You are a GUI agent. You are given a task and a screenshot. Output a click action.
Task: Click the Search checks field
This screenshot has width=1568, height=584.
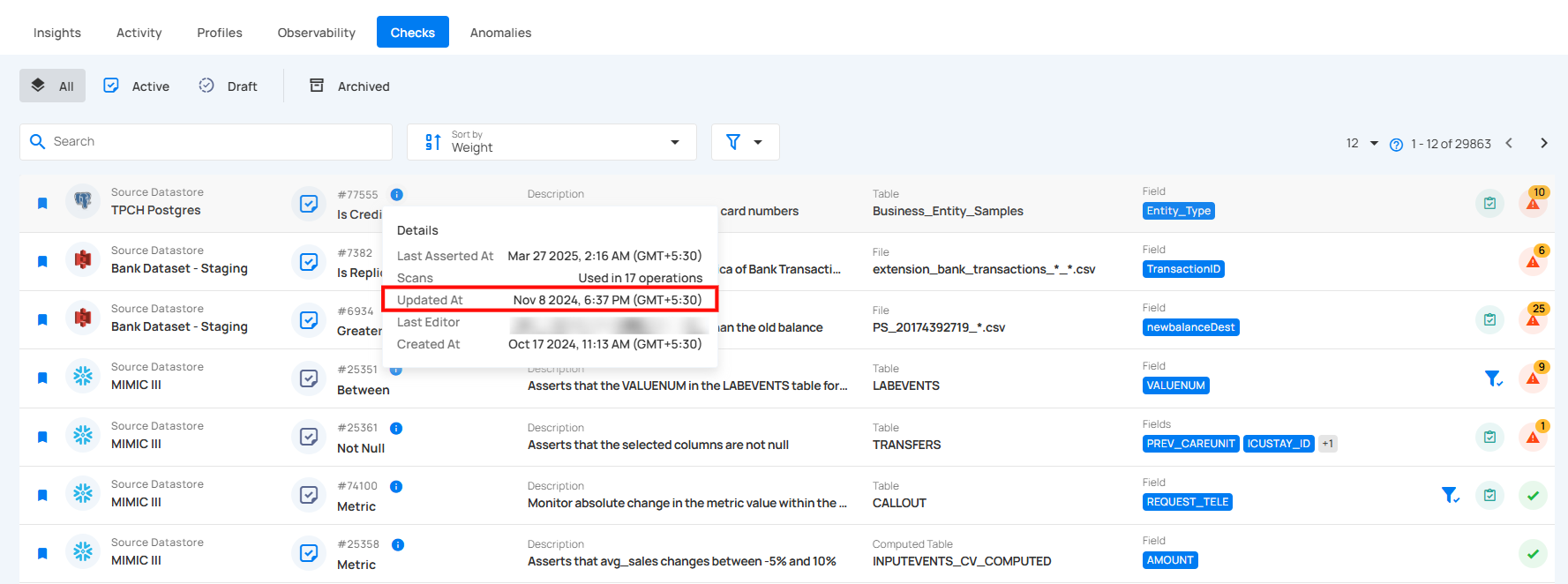pos(206,142)
